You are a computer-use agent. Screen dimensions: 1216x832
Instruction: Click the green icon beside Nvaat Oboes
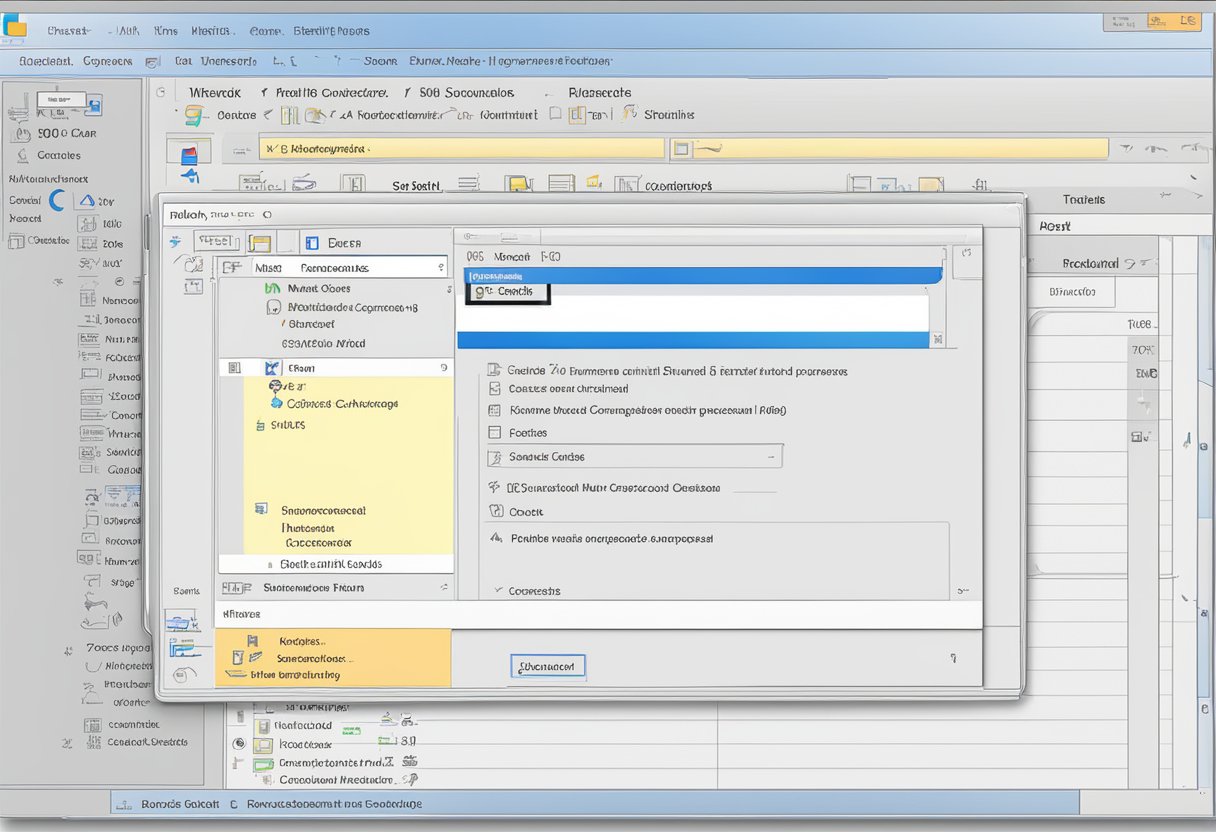point(271,288)
